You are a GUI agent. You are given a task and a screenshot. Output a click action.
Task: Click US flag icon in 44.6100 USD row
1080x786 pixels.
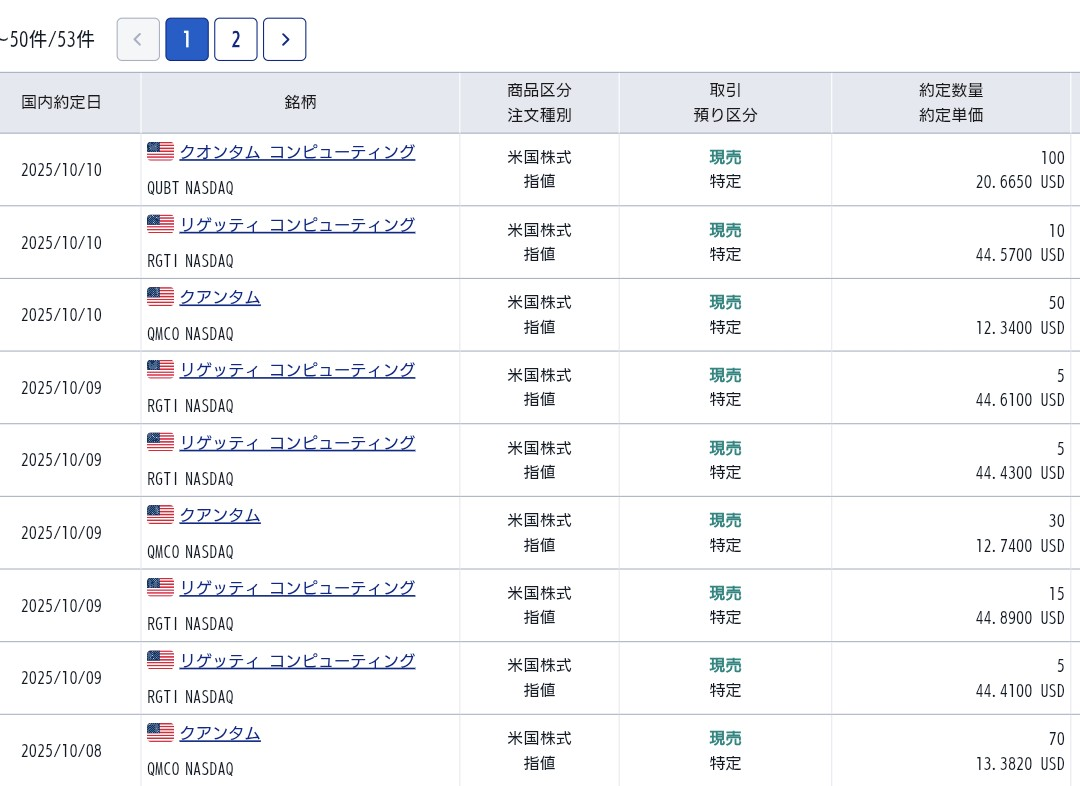160,369
